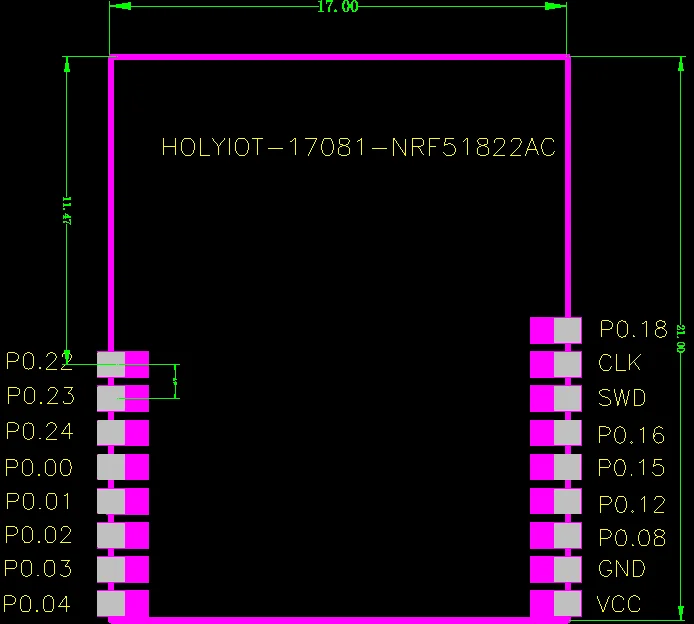This screenshot has width=694, height=624.
Task: Select the CLK pin label
Action: pyautogui.click(x=619, y=363)
